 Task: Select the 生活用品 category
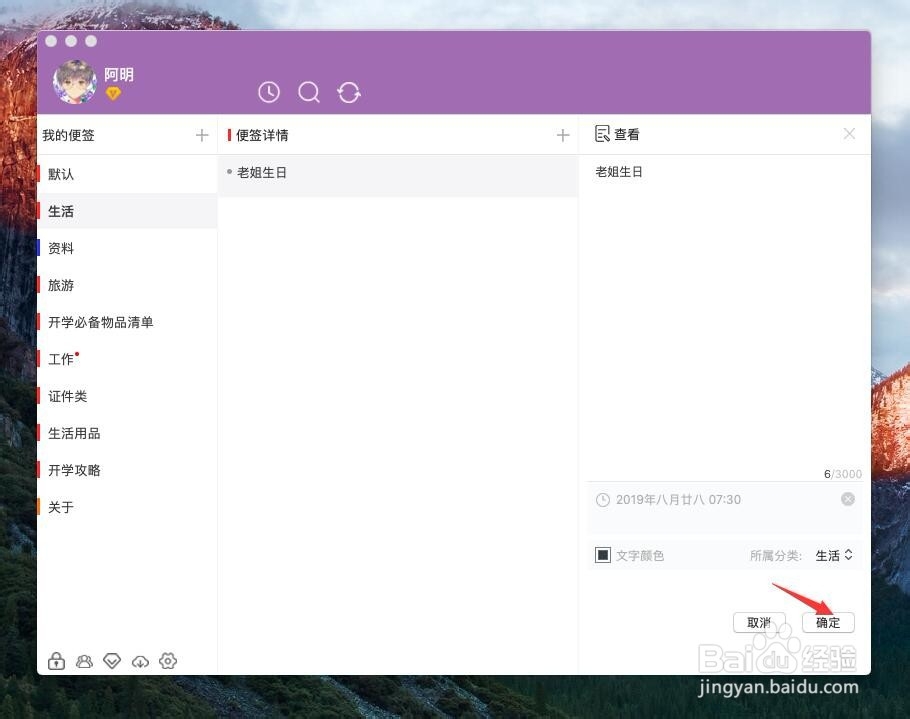click(x=127, y=433)
